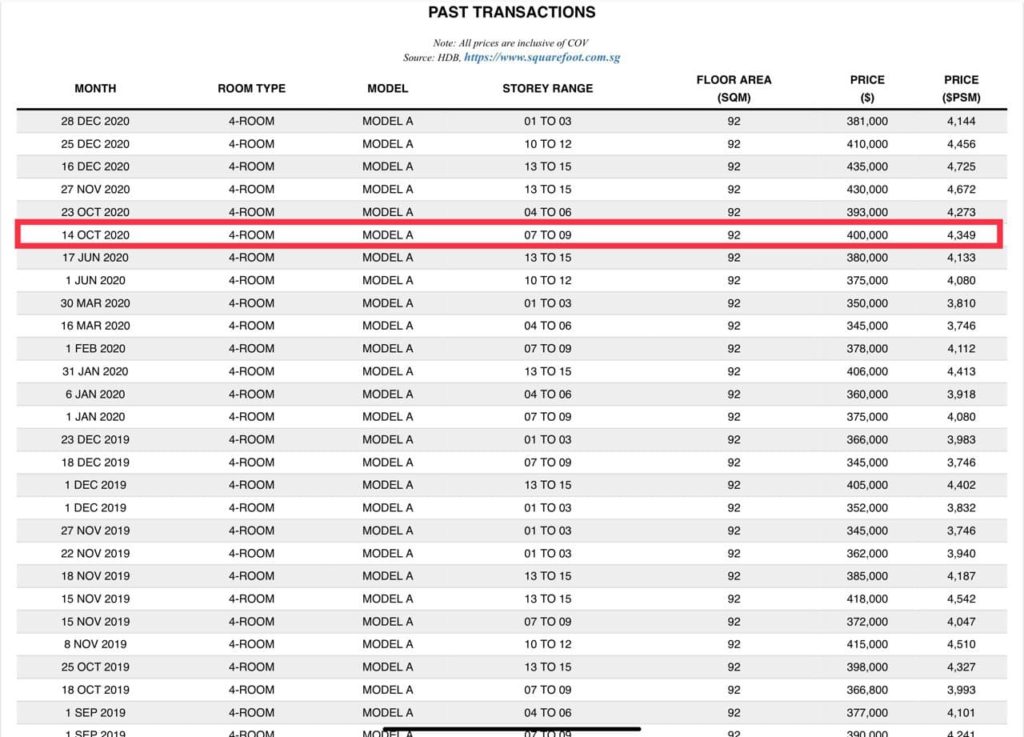Click the PAST TRANSACTIONS heading

coord(511,13)
